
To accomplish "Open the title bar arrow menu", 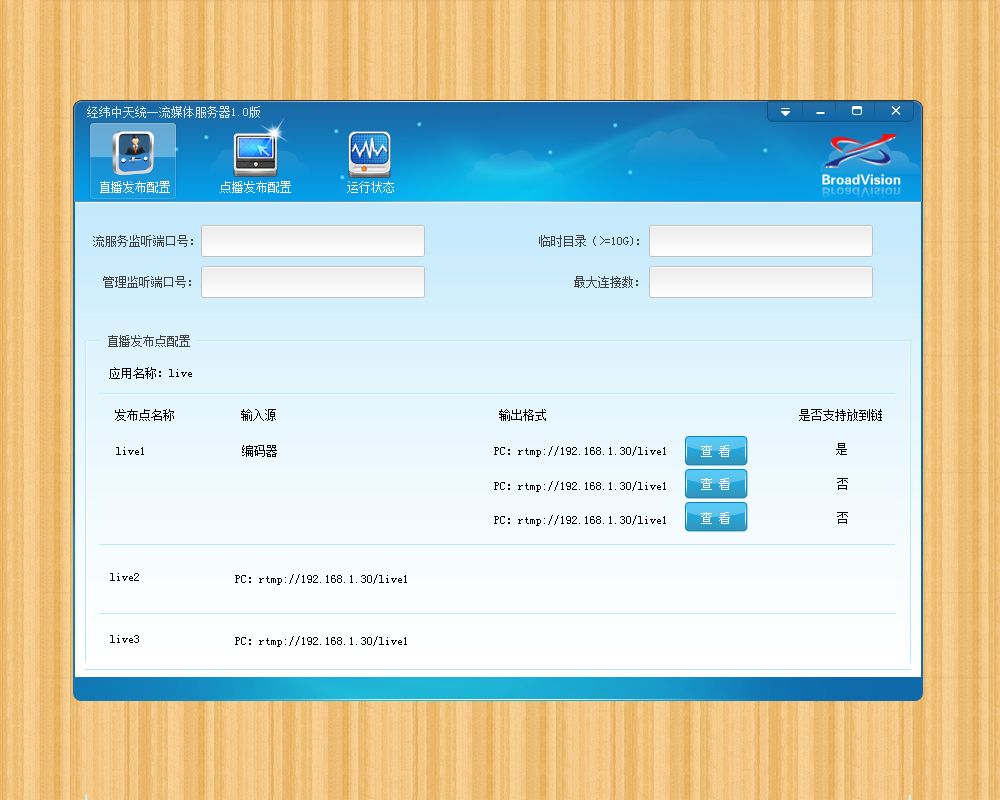I will point(786,111).
